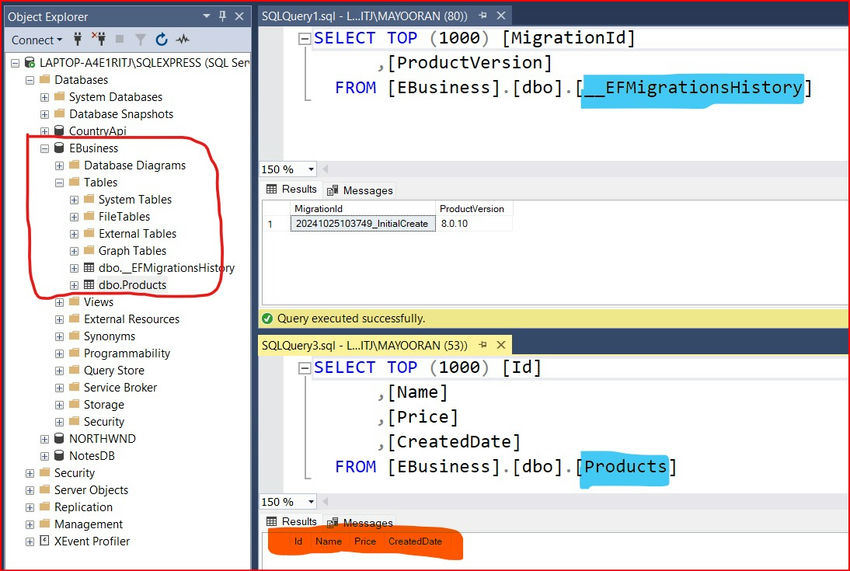Collapse the EBusiness database node
The image size is (850, 571).
pos(44,148)
